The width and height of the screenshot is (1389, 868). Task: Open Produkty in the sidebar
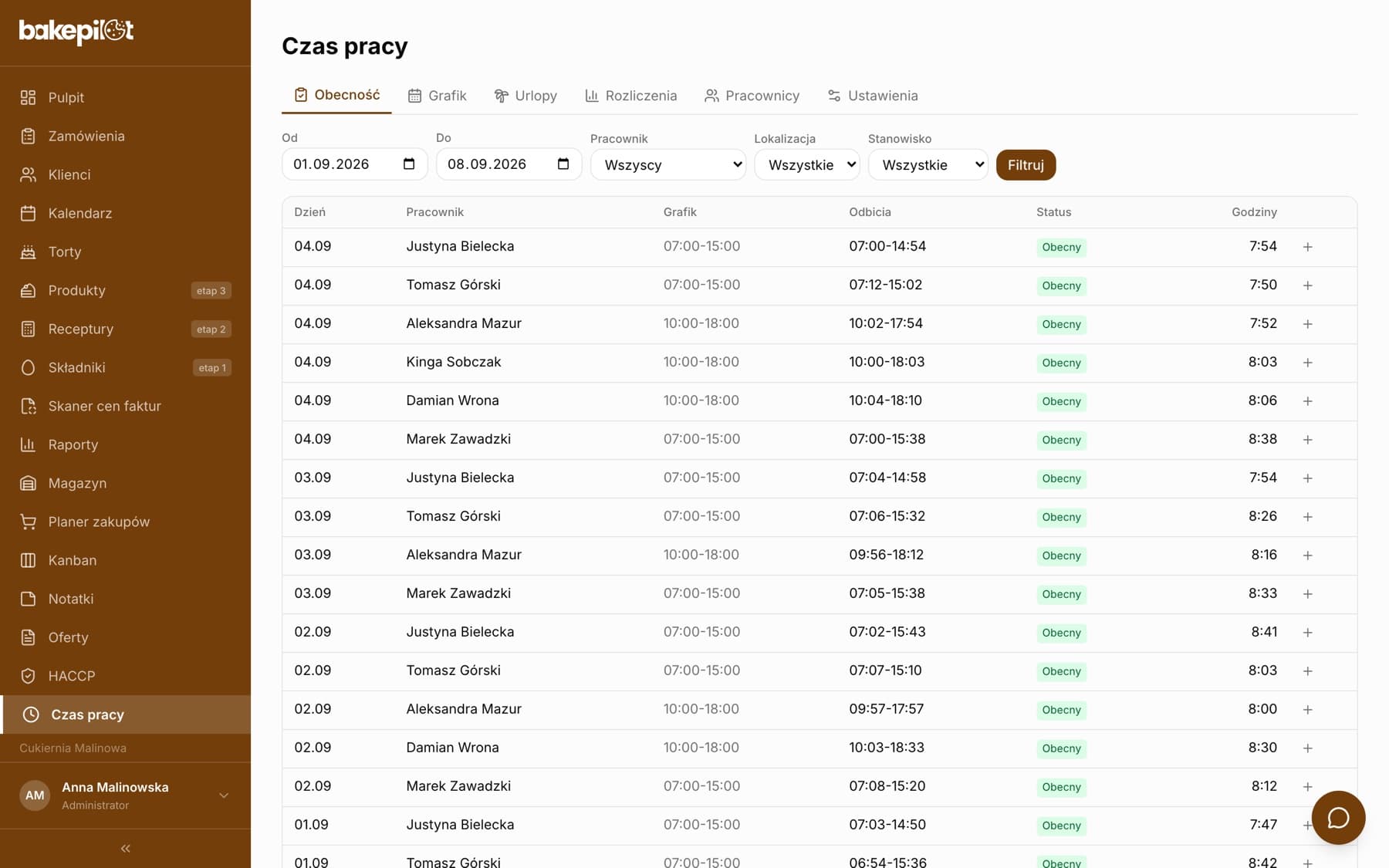click(125, 290)
